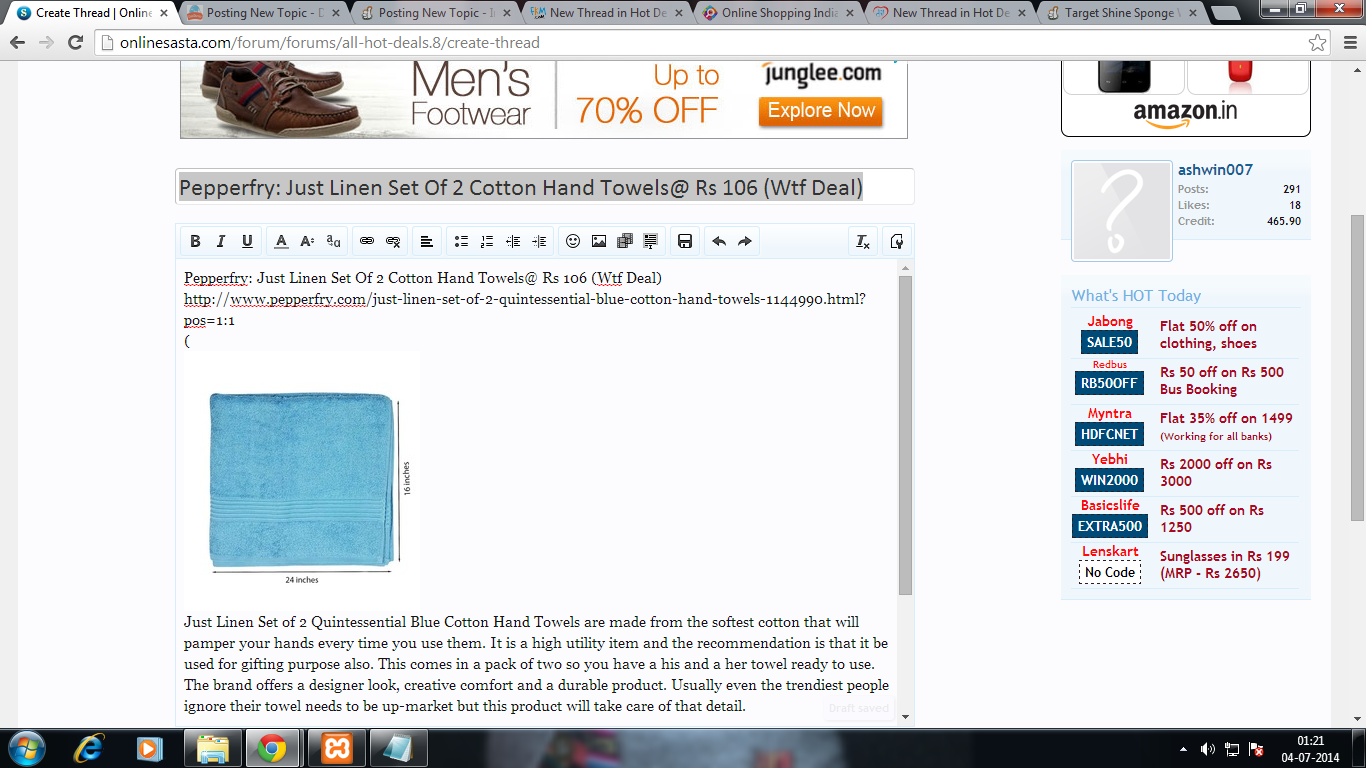This screenshot has width=1366, height=768.
Task: Click the Explore Now button
Action: 821,111
